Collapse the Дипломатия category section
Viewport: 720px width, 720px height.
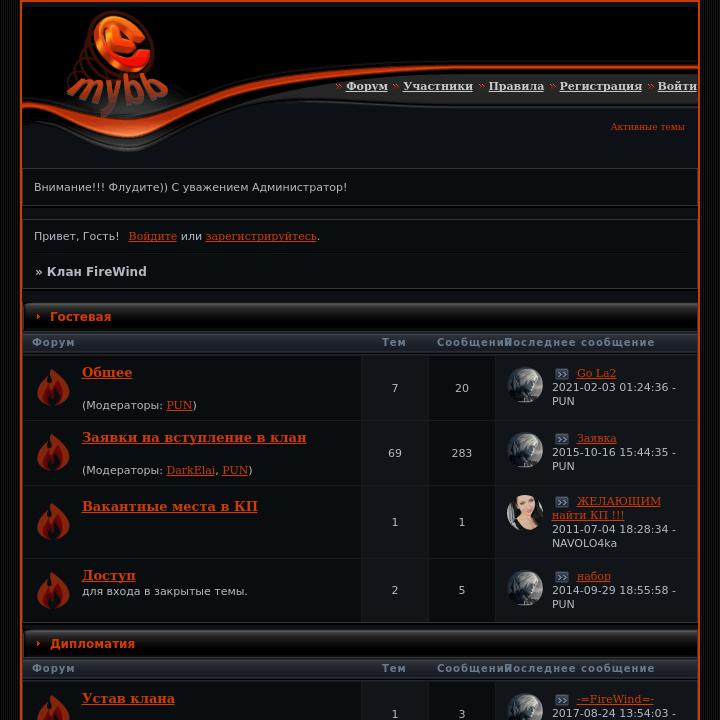(x=39, y=643)
